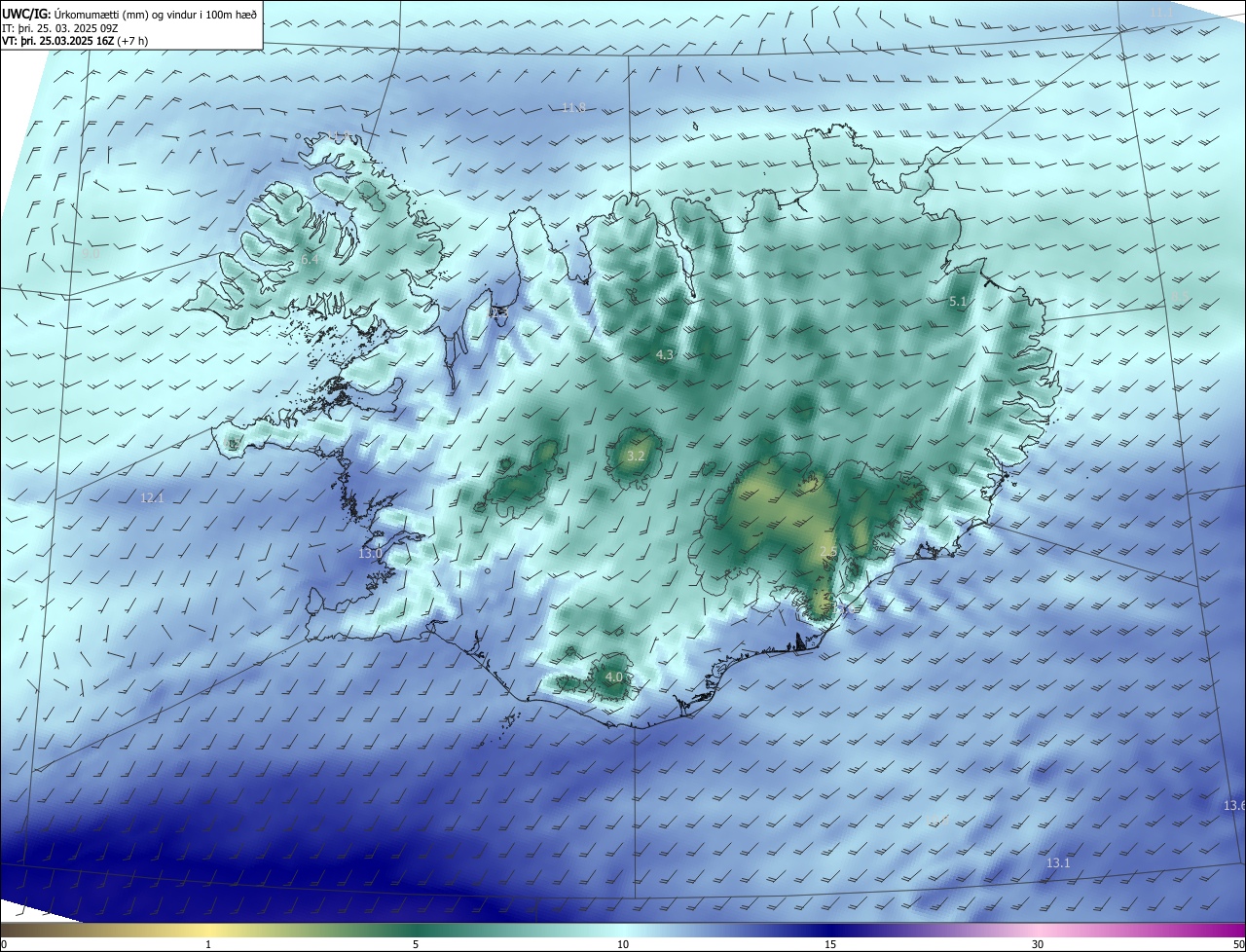Click the UWC/IG map title text
The width and height of the screenshot is (1246, 952).
click(129, 14)
